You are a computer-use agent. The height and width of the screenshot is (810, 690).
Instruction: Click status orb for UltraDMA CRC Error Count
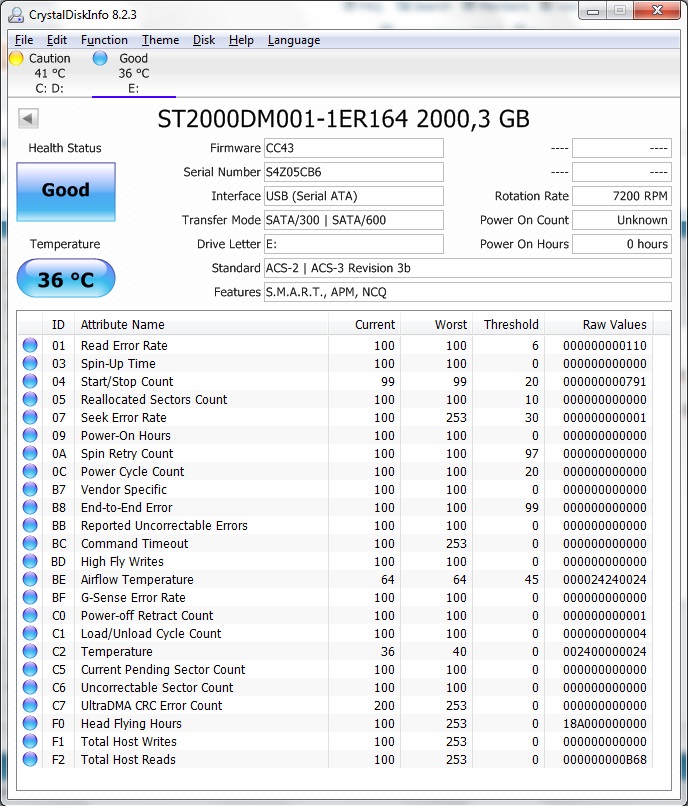(x=30, y=705)
